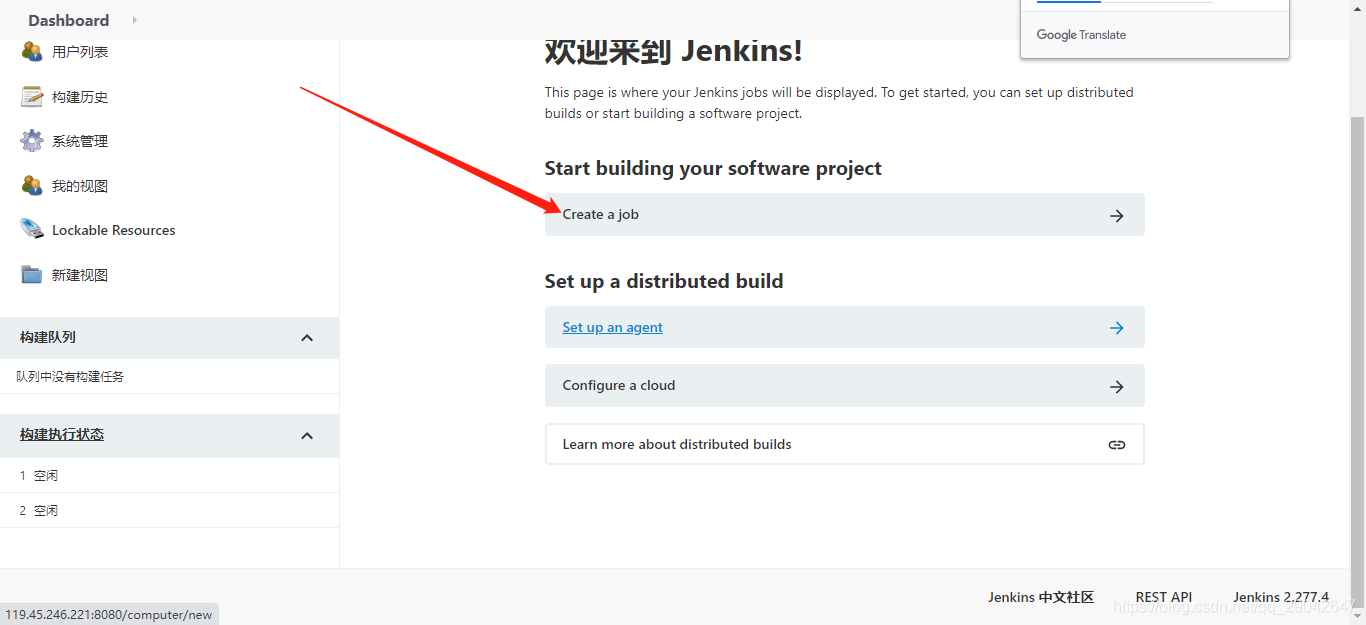Click the Lockable Resources drive icon

[x=32, y=229]
